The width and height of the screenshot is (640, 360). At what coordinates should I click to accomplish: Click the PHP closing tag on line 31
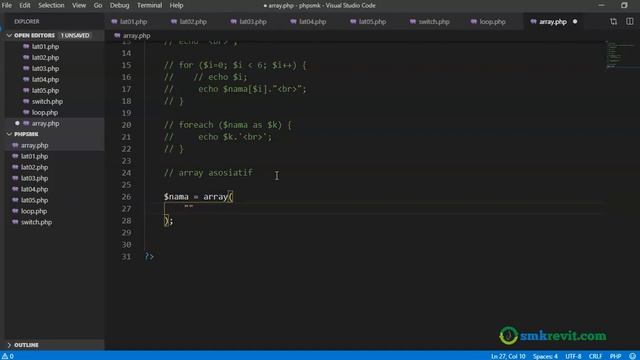point(149,256)
